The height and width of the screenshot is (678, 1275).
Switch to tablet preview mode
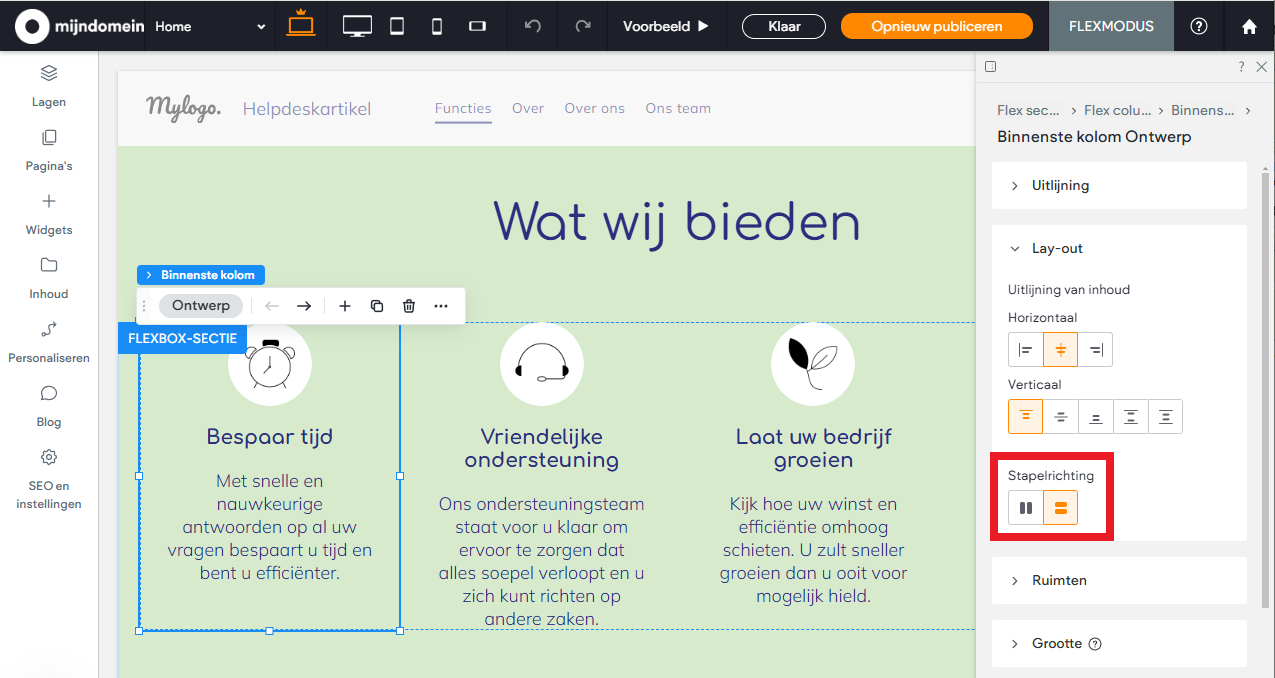(x=396, y=27)
